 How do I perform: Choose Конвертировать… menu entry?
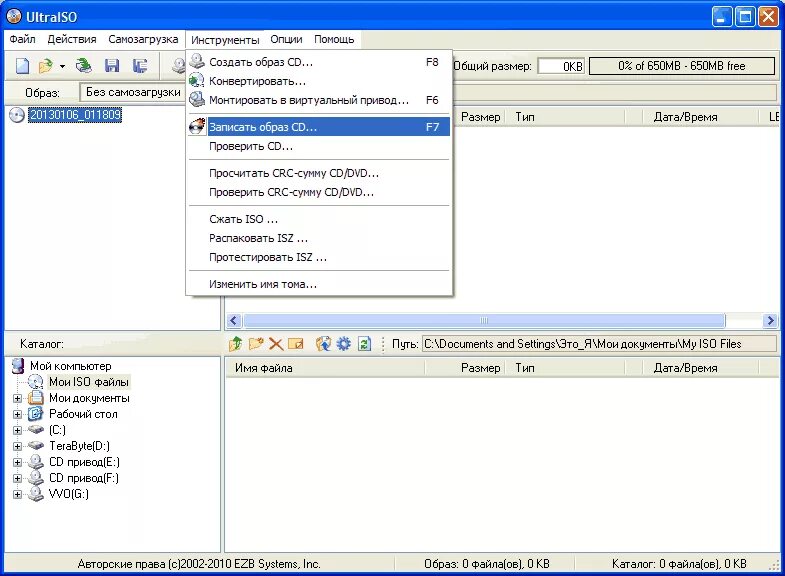[x=319, y=81]
